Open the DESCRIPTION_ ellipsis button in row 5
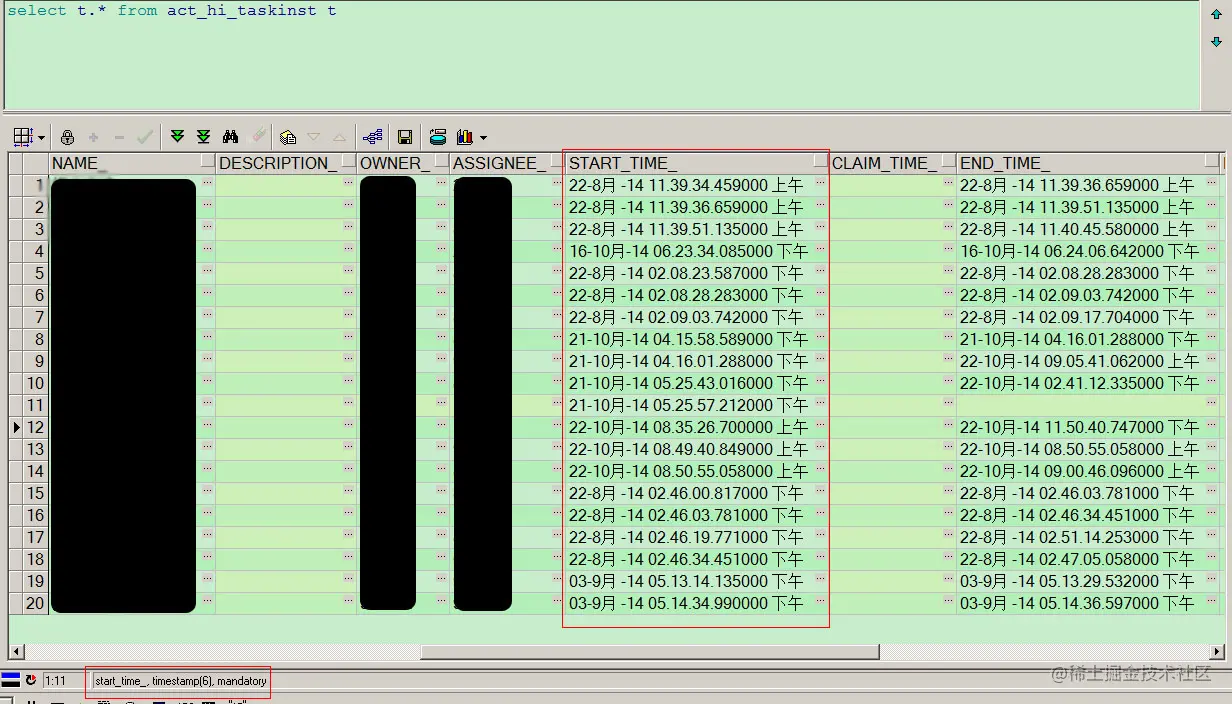 coord(348,271)
